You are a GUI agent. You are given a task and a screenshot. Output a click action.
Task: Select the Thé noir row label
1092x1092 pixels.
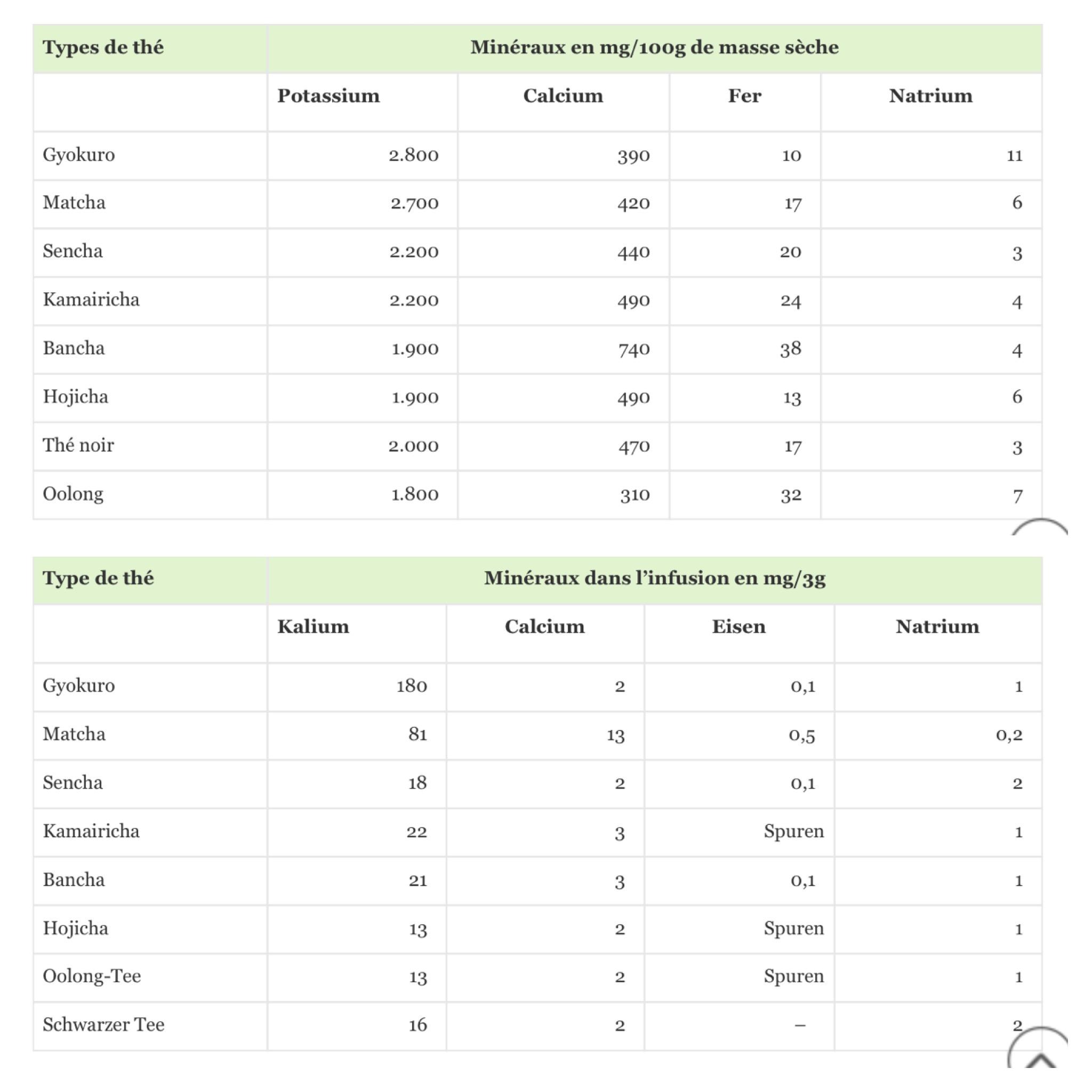(78, 445)
